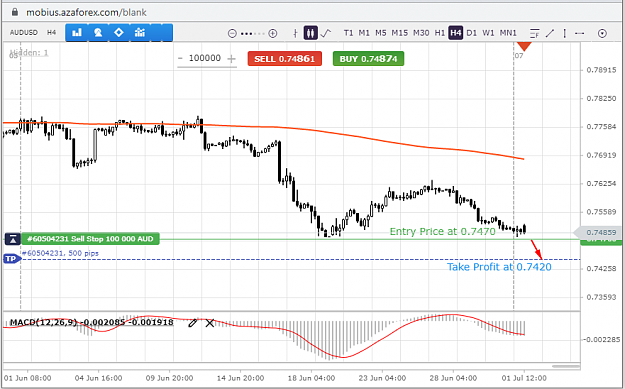
Task: Select D1 timeframe
Action: coord(472,33)
